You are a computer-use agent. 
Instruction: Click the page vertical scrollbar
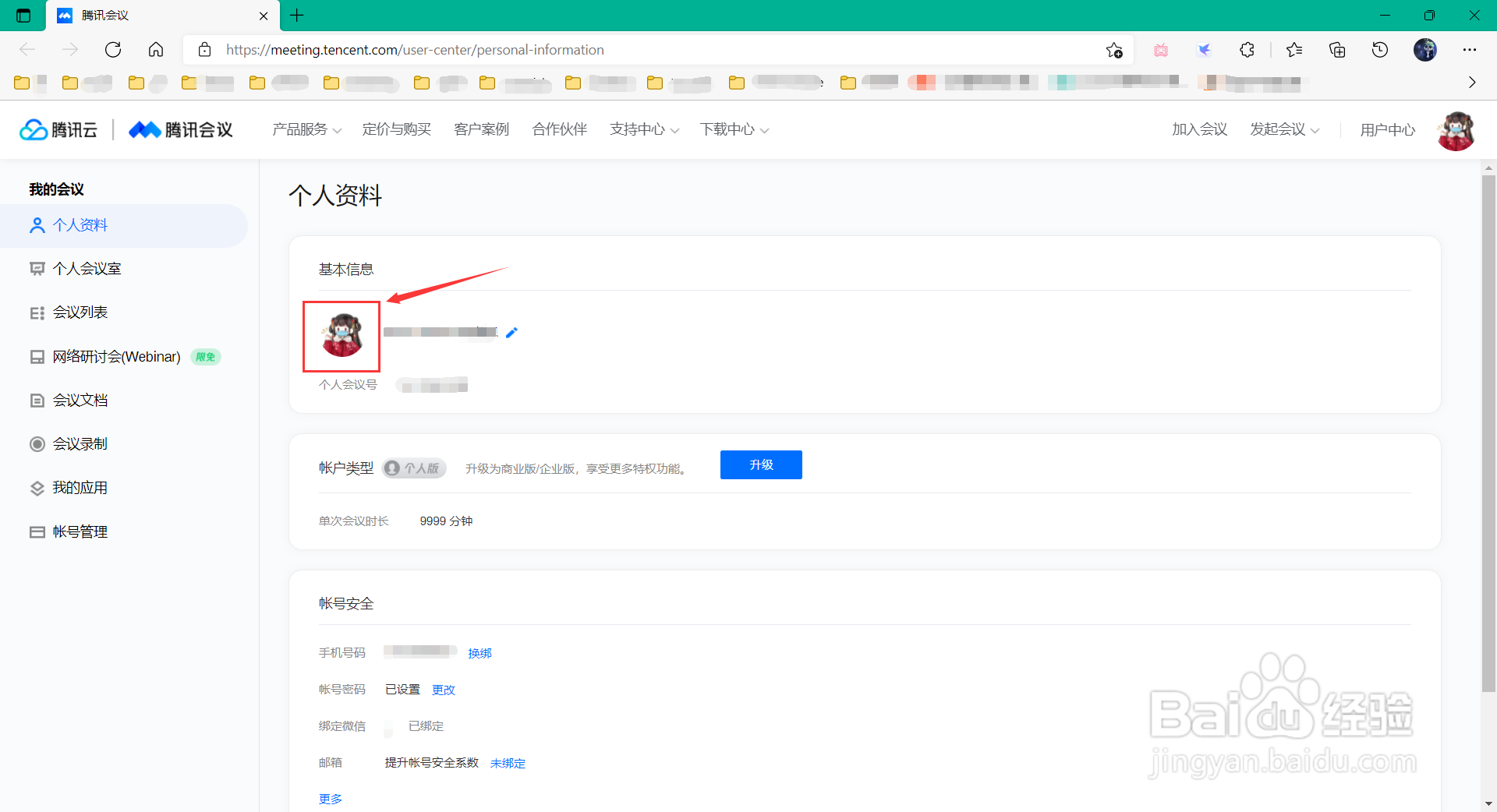(x=1488, y=433)
